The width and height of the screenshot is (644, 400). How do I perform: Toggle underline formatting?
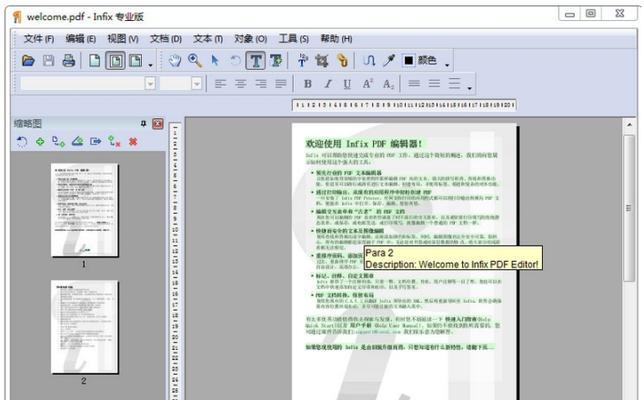pyautogui.click(x=347, y=84)
